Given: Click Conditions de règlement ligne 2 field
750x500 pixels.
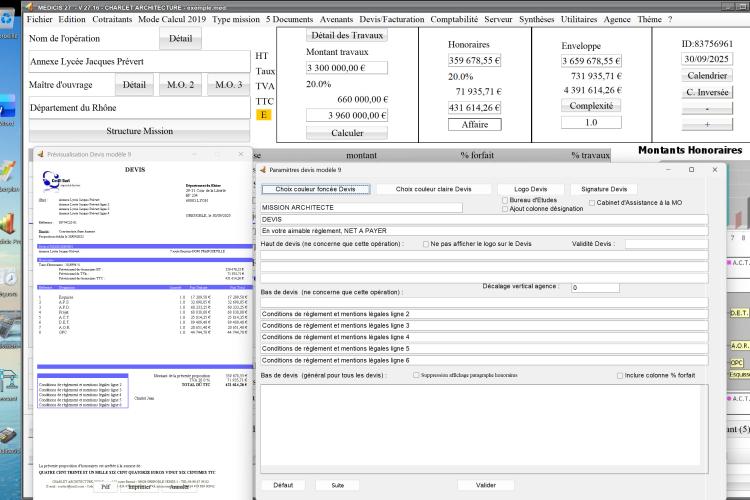Looking at the screenshot, I should point(484,314).
